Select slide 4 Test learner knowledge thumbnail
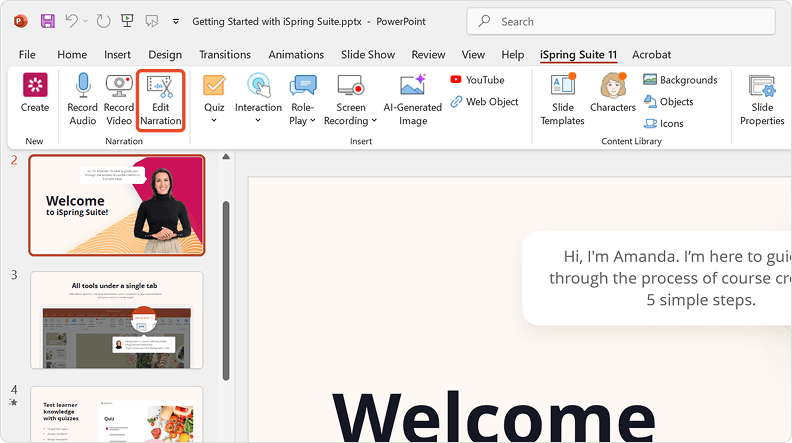The height and width of the screenshot is (443, 792). [117, 414]
